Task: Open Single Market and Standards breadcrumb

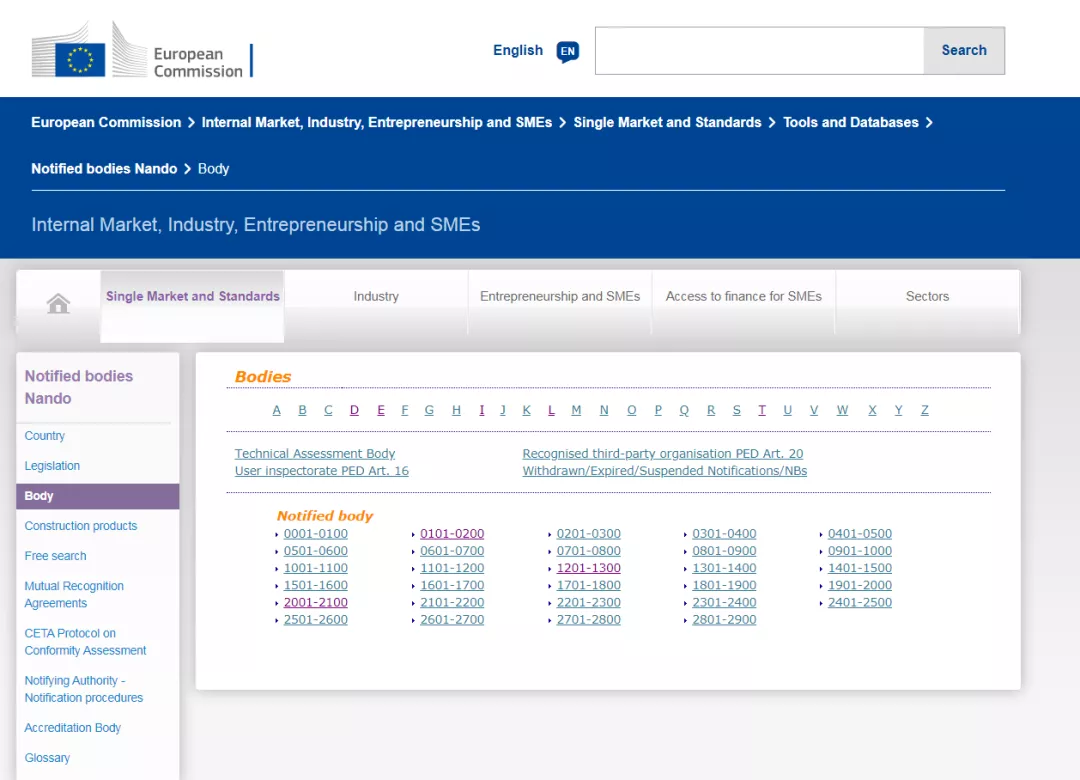Action: 667,122
